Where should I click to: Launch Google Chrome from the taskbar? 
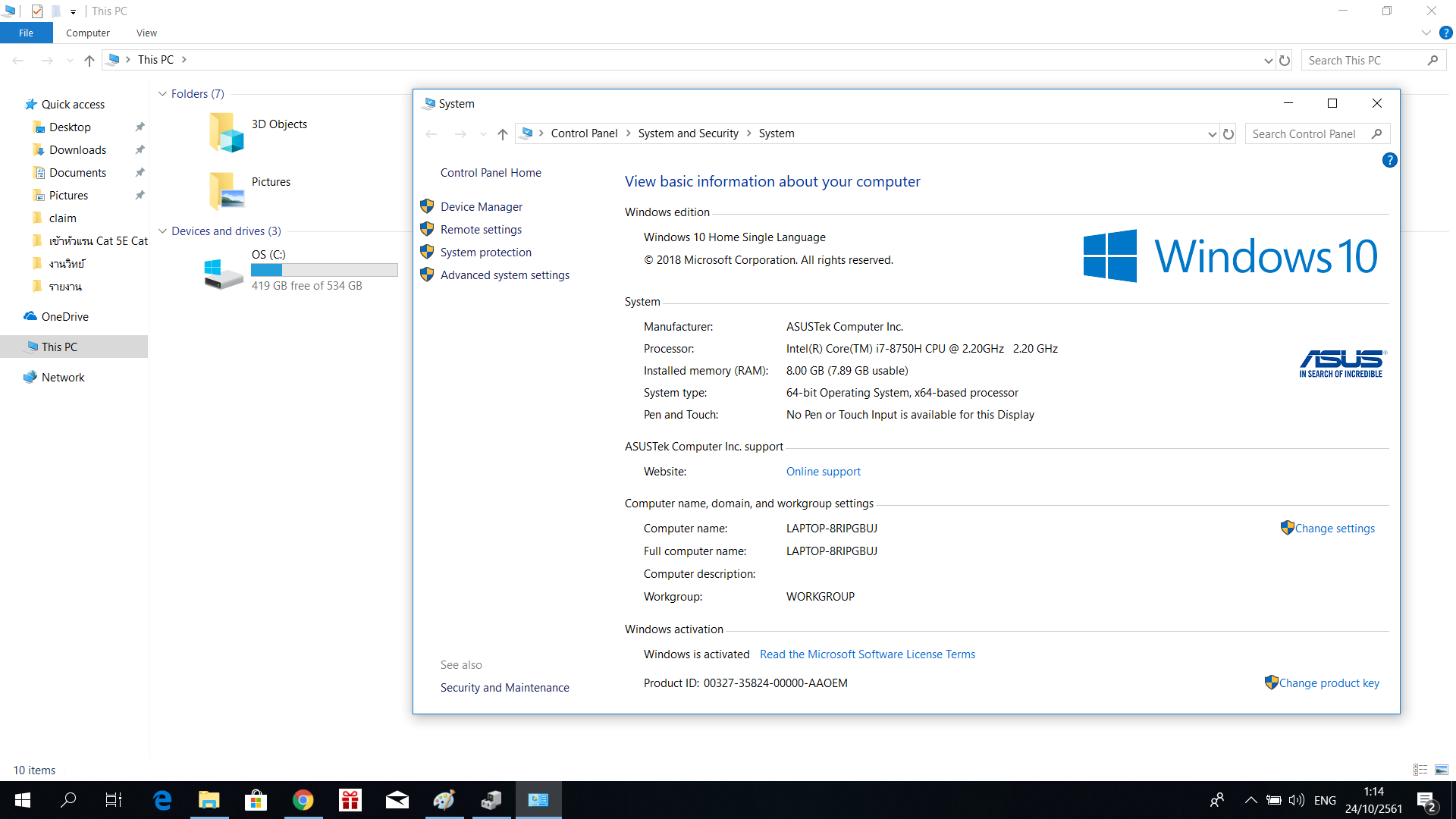303,800
